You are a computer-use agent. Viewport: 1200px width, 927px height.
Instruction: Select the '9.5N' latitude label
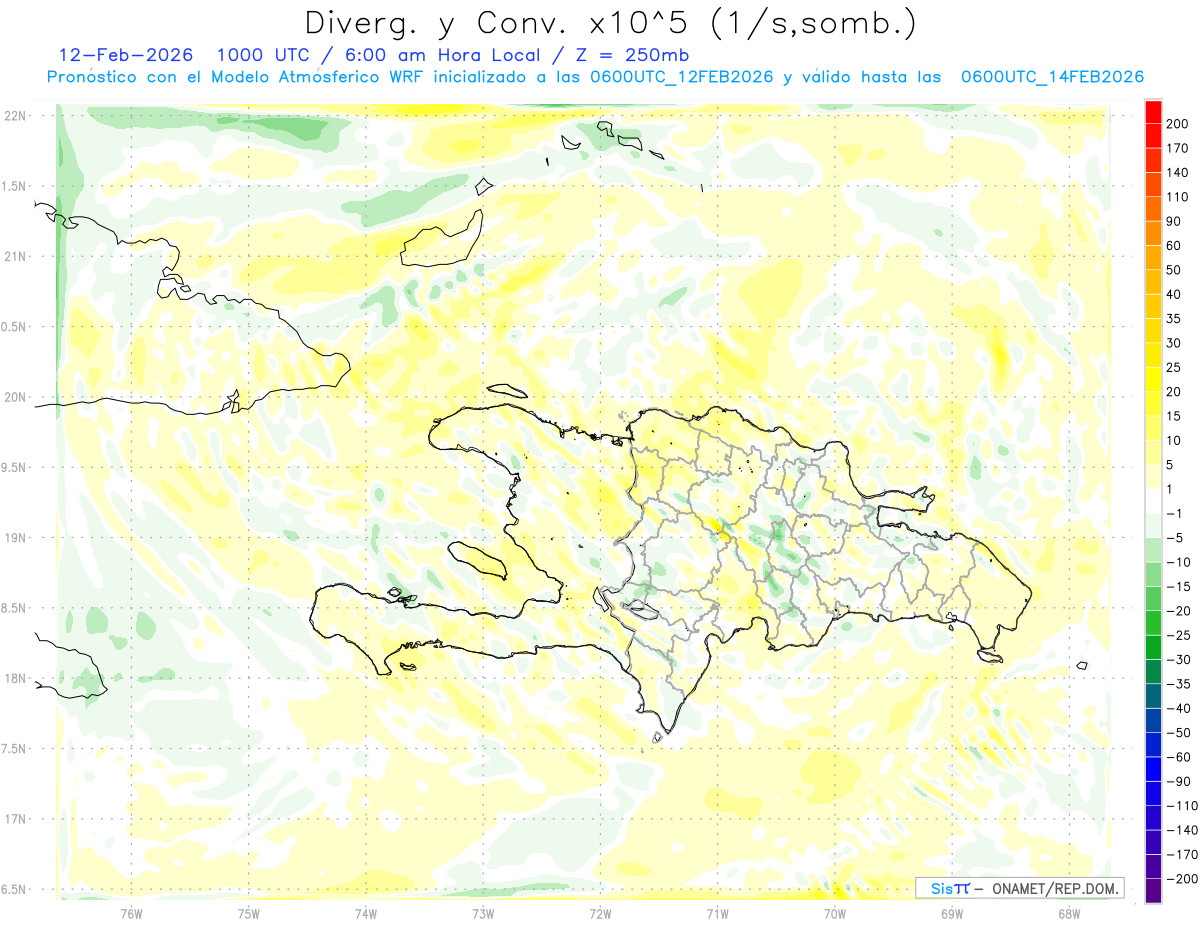coord(15,467)
